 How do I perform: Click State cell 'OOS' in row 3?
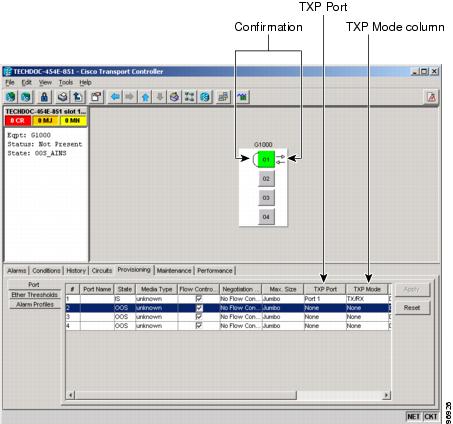coord(125,317)
